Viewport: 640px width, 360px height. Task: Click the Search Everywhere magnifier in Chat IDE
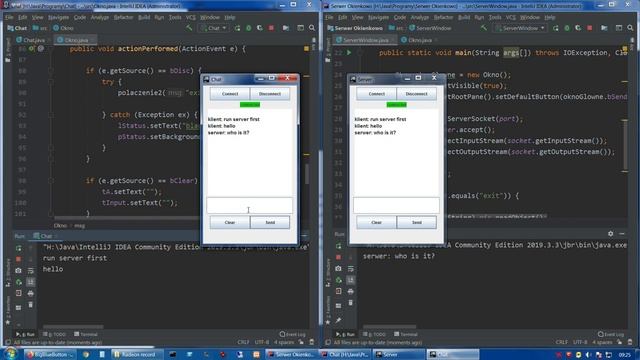[312, 28]
